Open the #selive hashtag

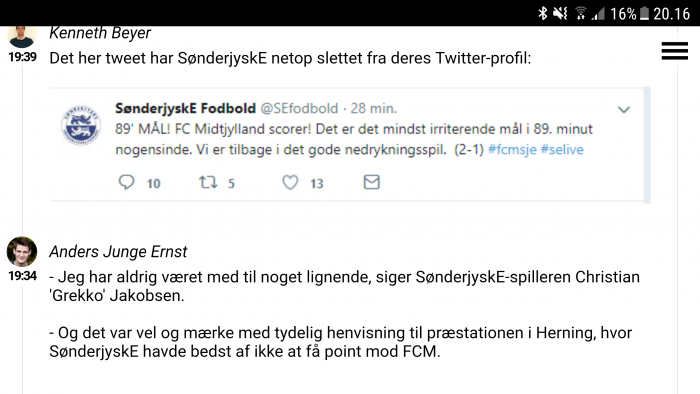[562, 149]
